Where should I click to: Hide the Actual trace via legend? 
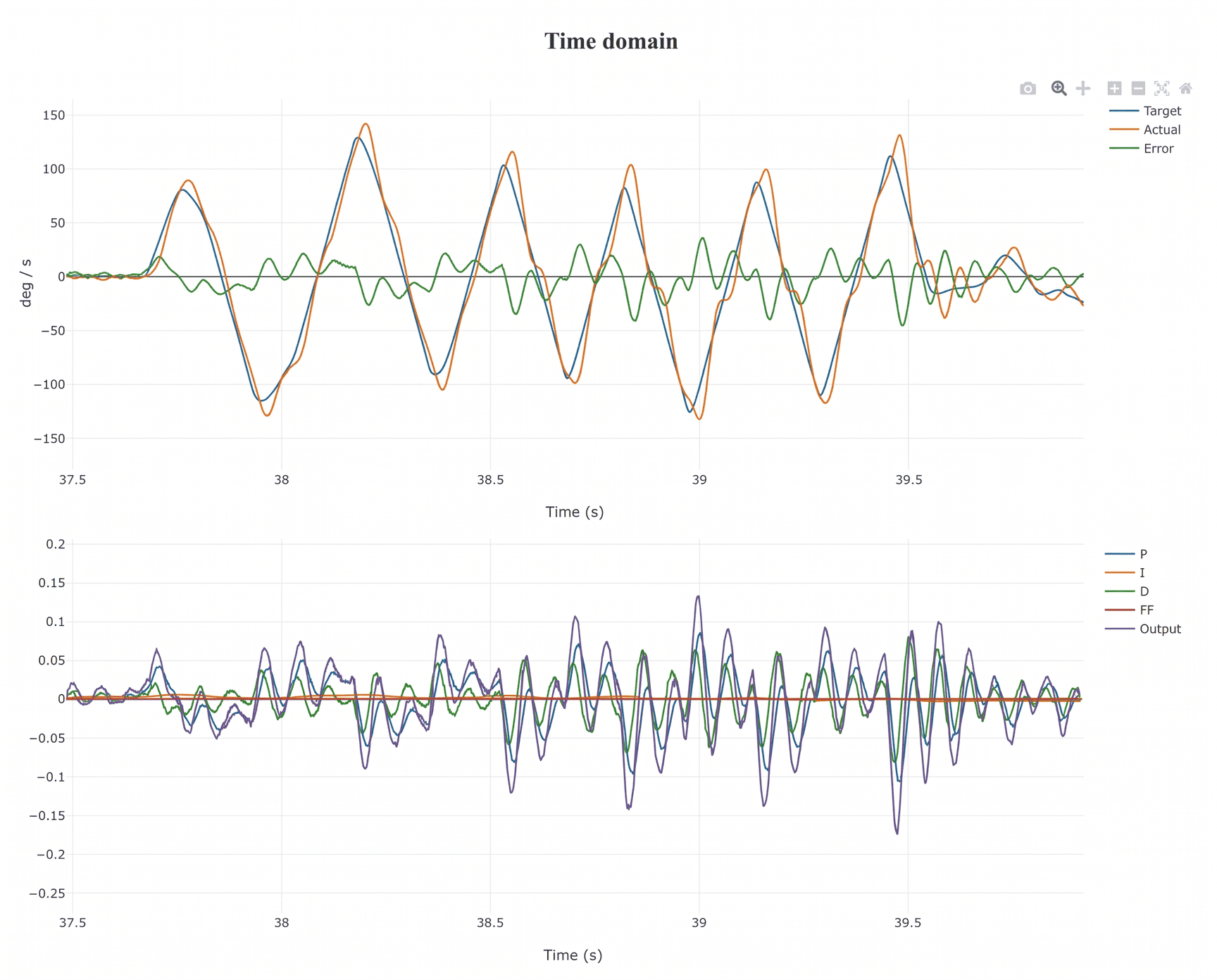coord(1145,130)
